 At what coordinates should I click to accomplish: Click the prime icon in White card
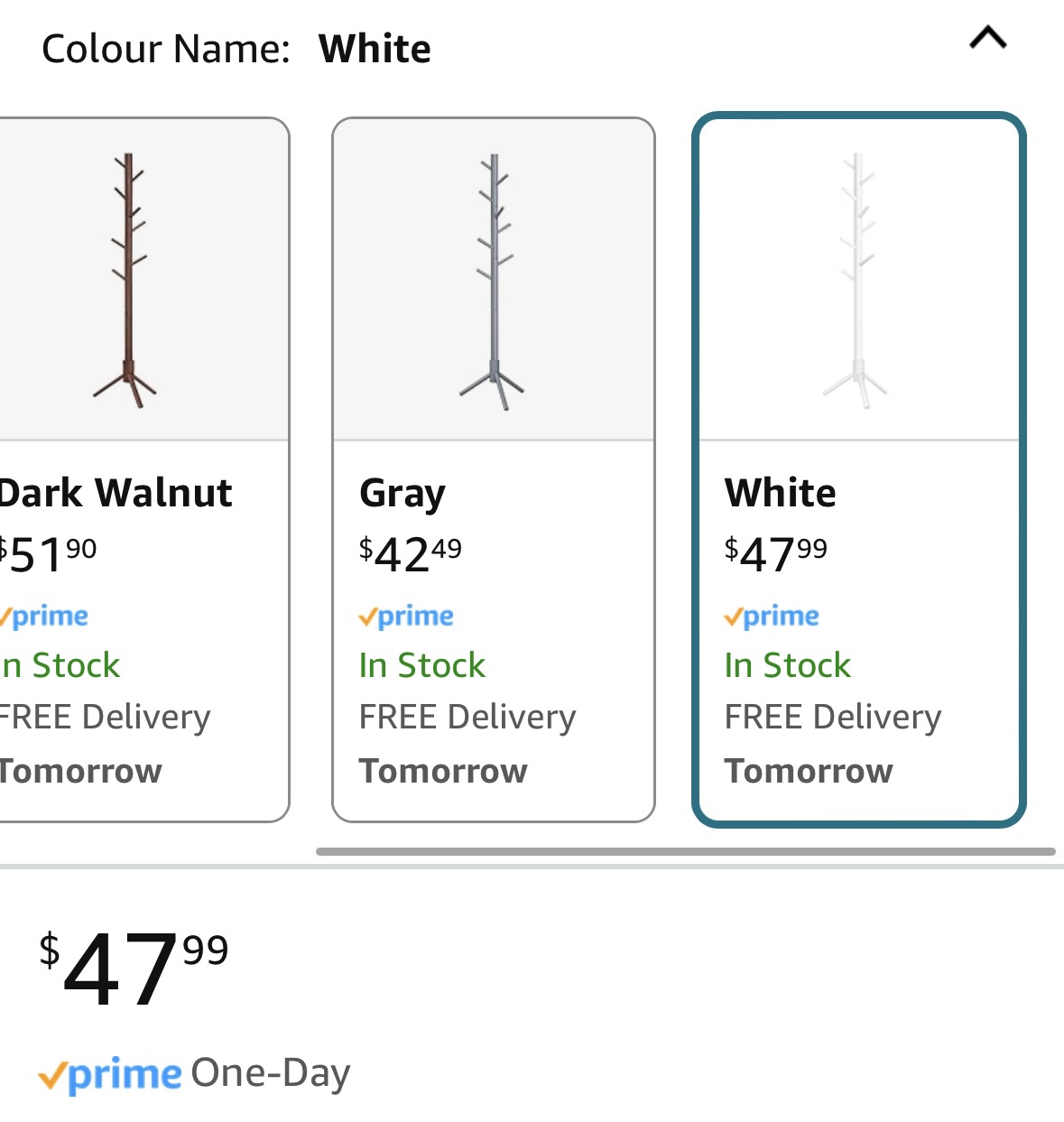click(x=772, y=617)
